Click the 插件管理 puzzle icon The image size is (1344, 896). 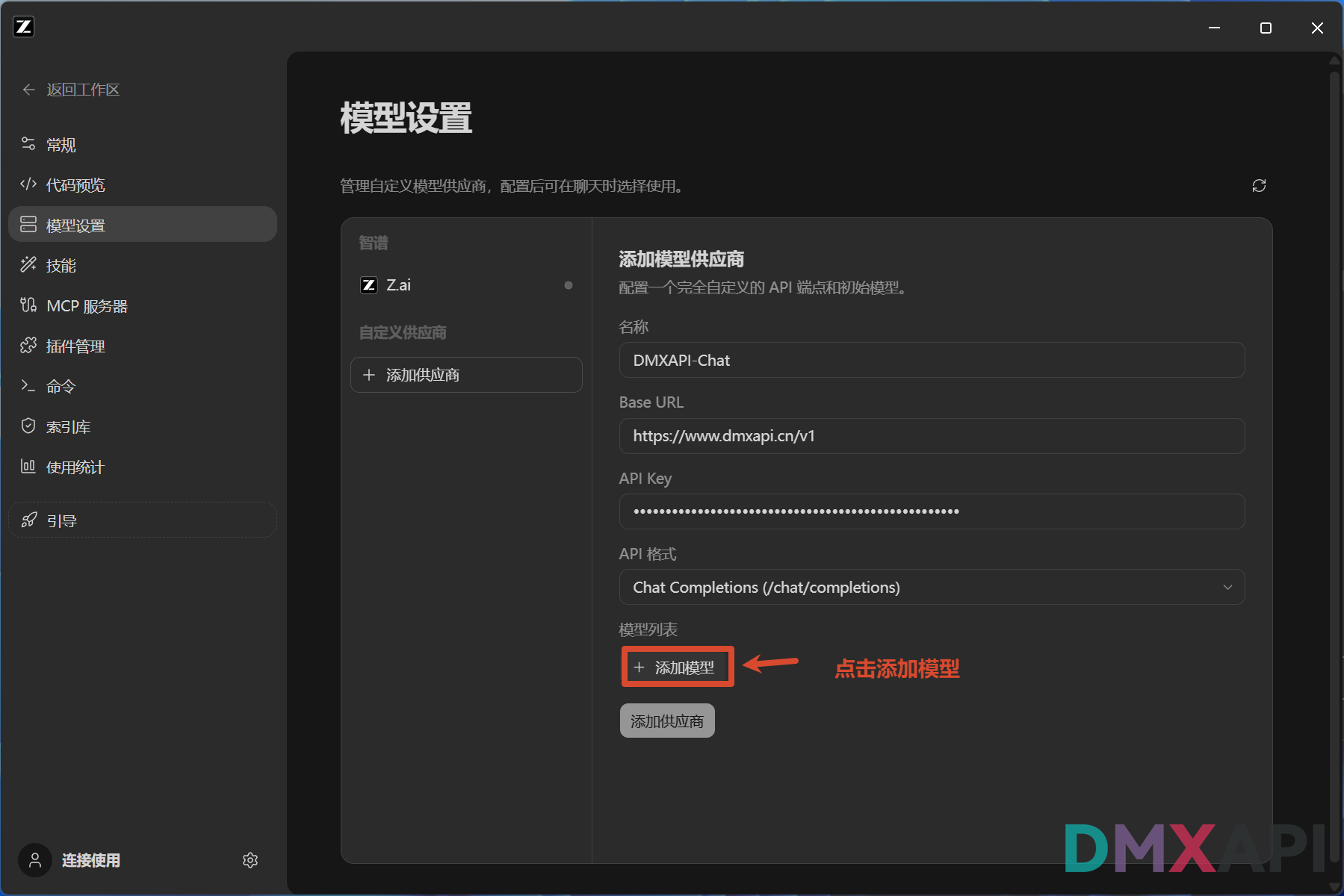pos(28,345)
